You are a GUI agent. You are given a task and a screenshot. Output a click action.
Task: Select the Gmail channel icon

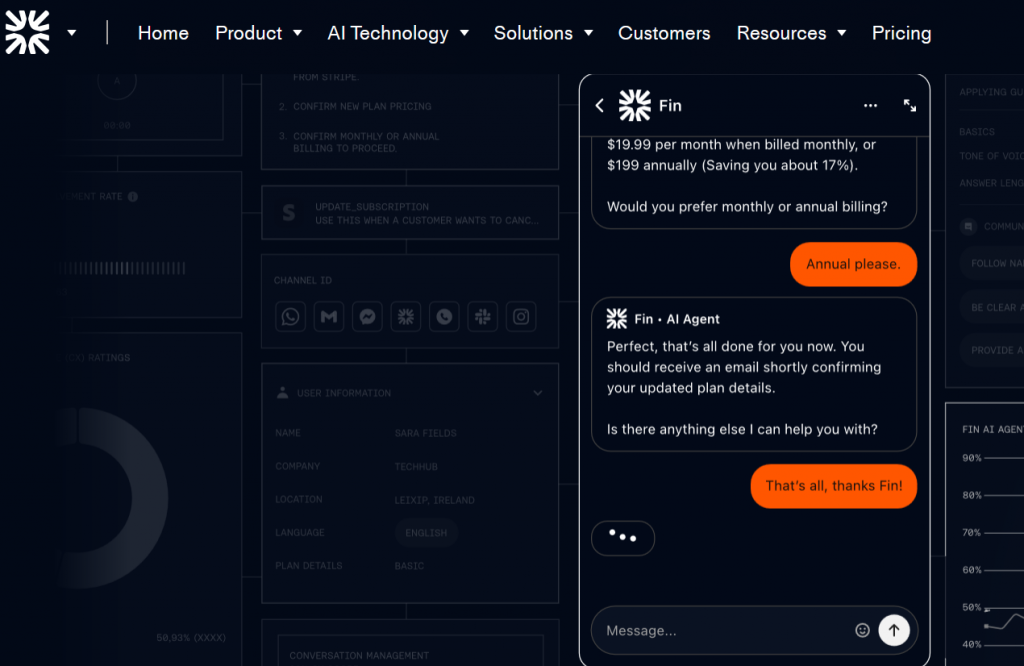click(x=329, y=317)
